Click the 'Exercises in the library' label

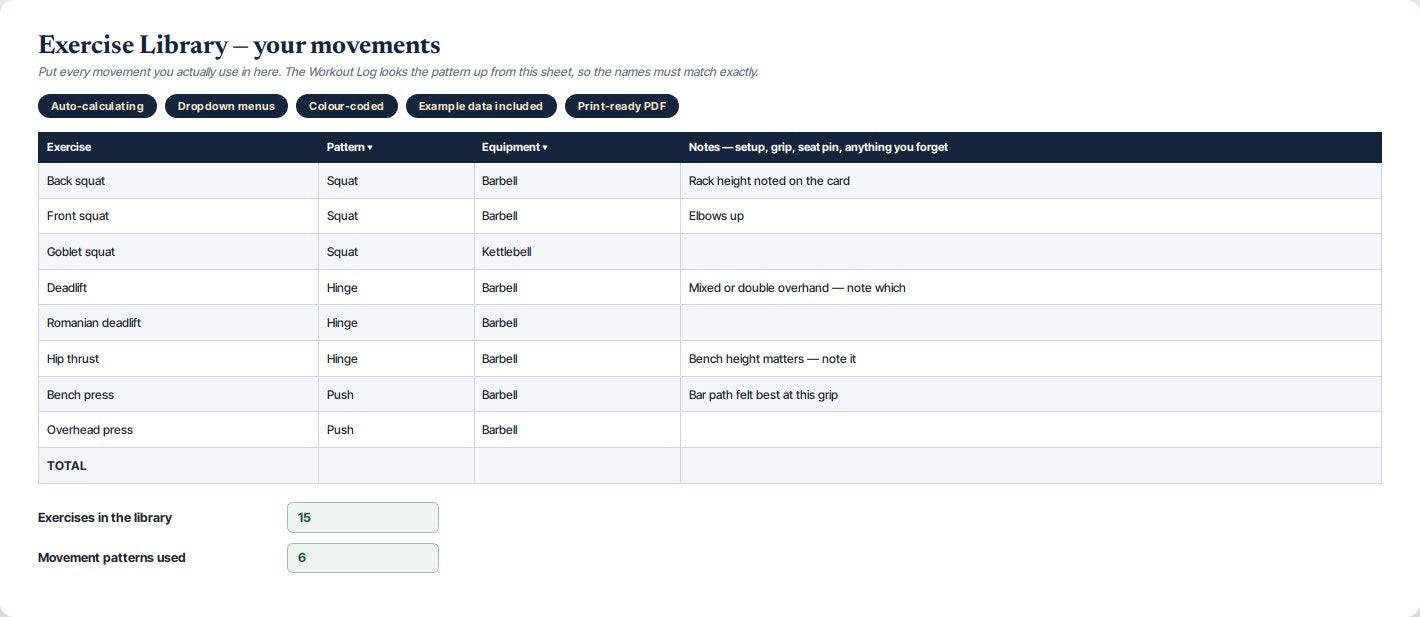click(105, 518)
